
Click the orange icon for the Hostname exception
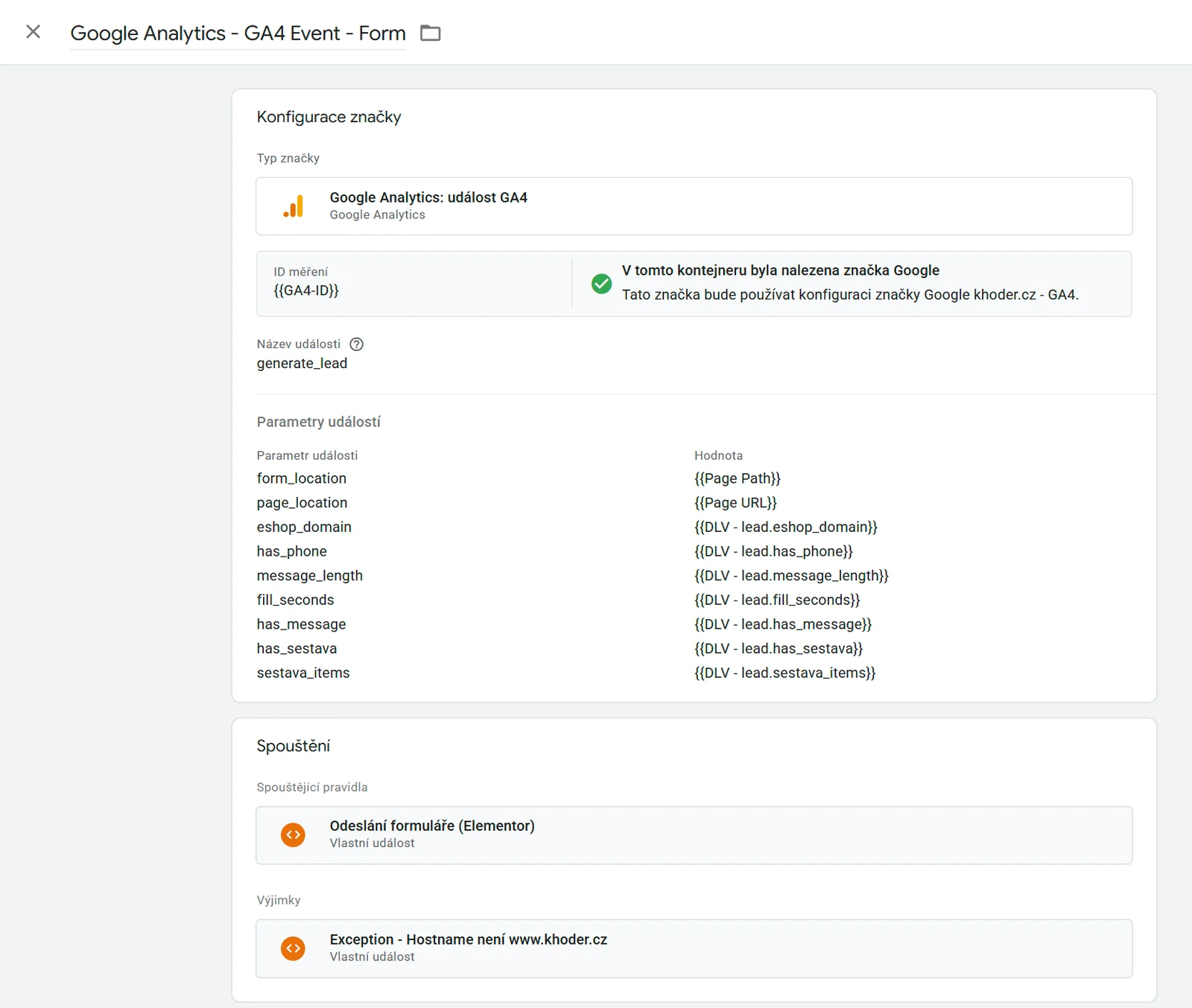[x=294, y=948]
